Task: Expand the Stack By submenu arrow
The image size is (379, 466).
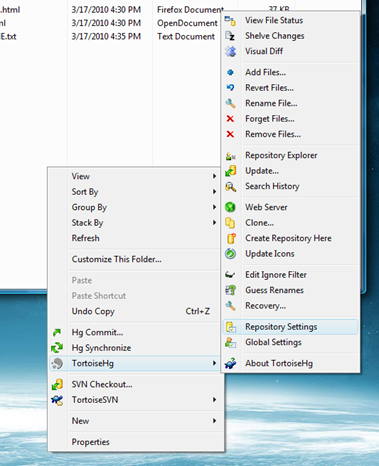Action: pyautogui.click(x=215, y=222)
